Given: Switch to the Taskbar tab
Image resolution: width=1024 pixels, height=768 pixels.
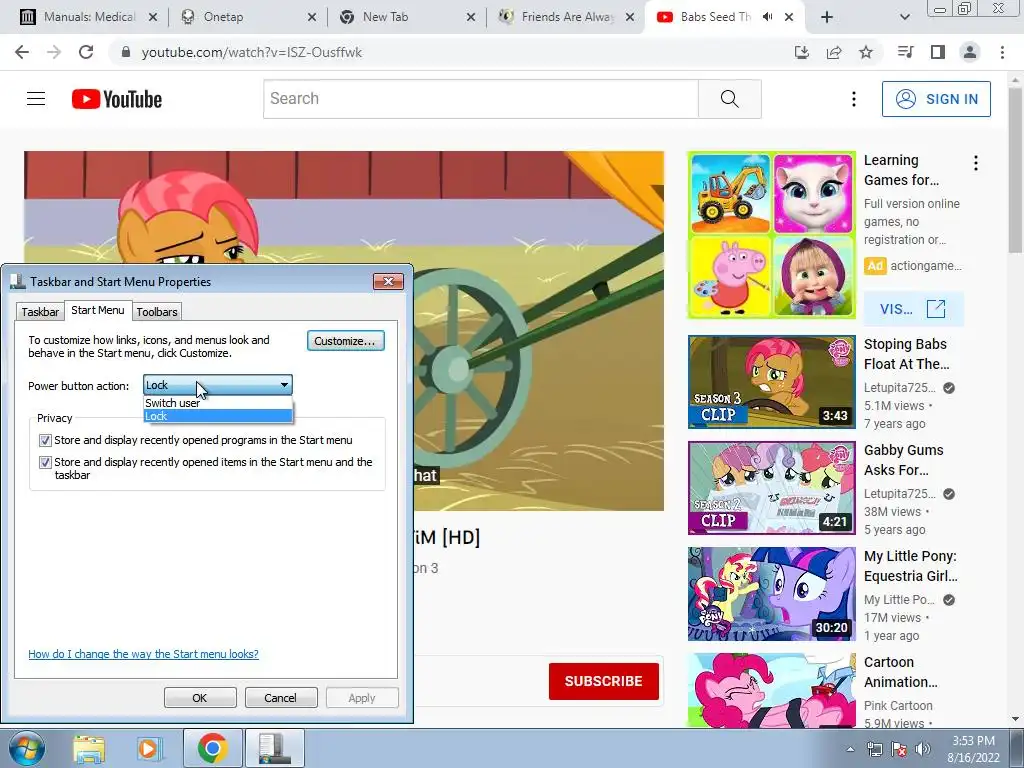Looking at the screenshot, I should pyautogui.click(x=40, y=312).
